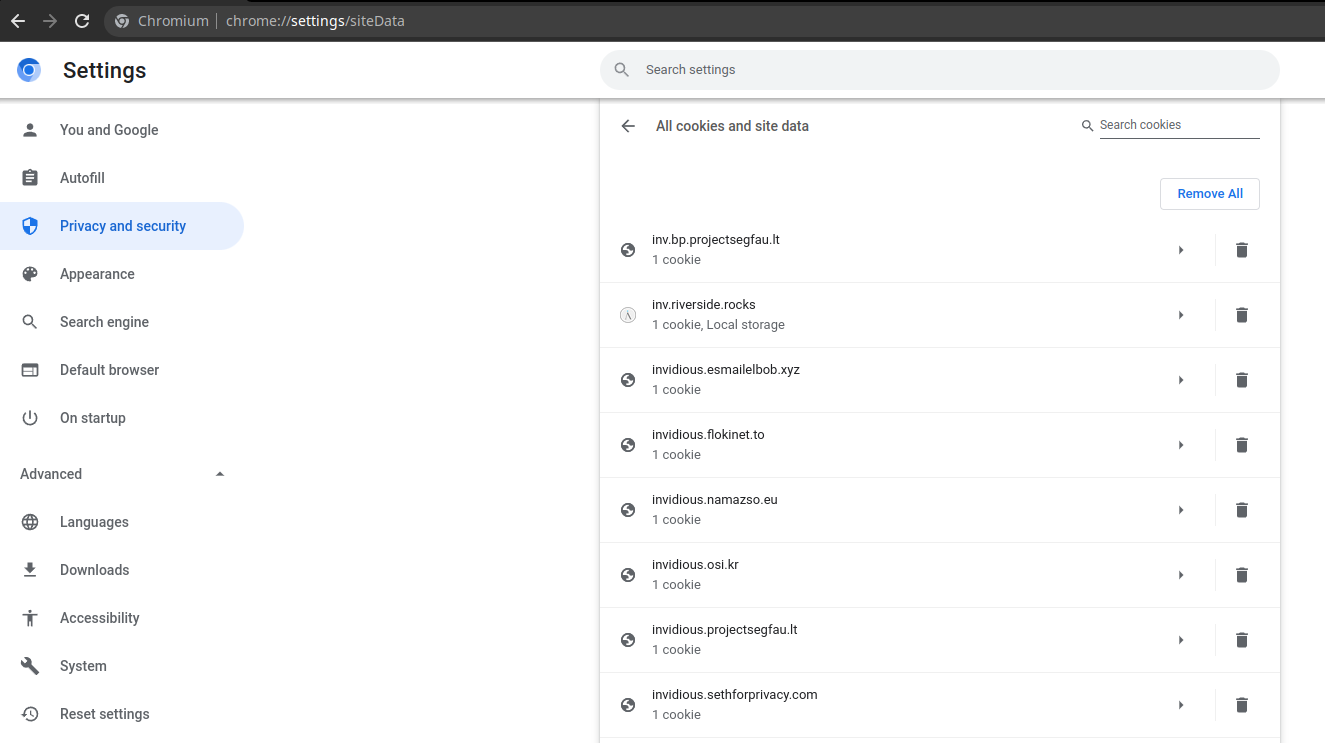Click the browser forward arrow

tap(50, 20)
